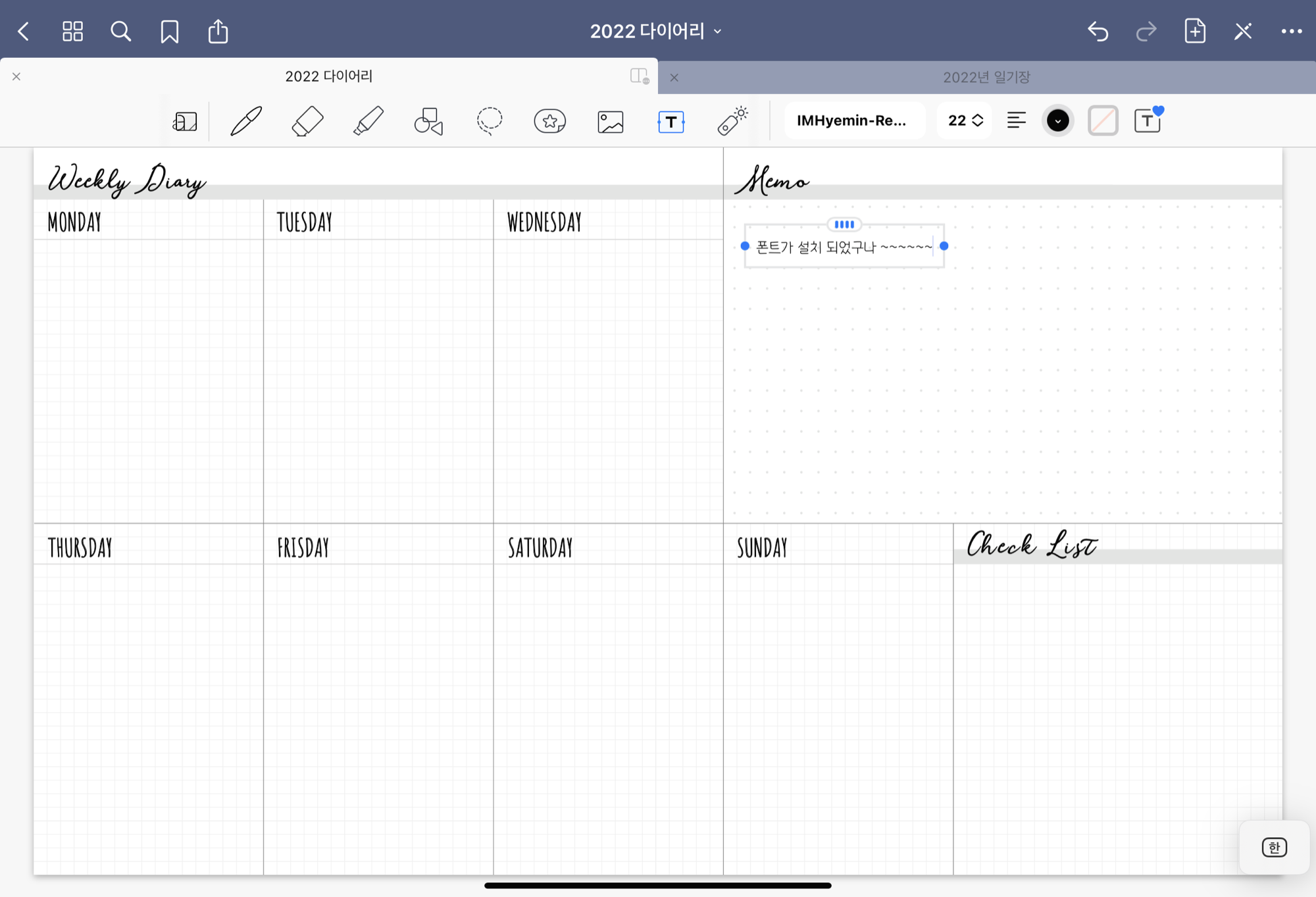
Task: Open search with the magnifier icon
Action: pos(120,31)
